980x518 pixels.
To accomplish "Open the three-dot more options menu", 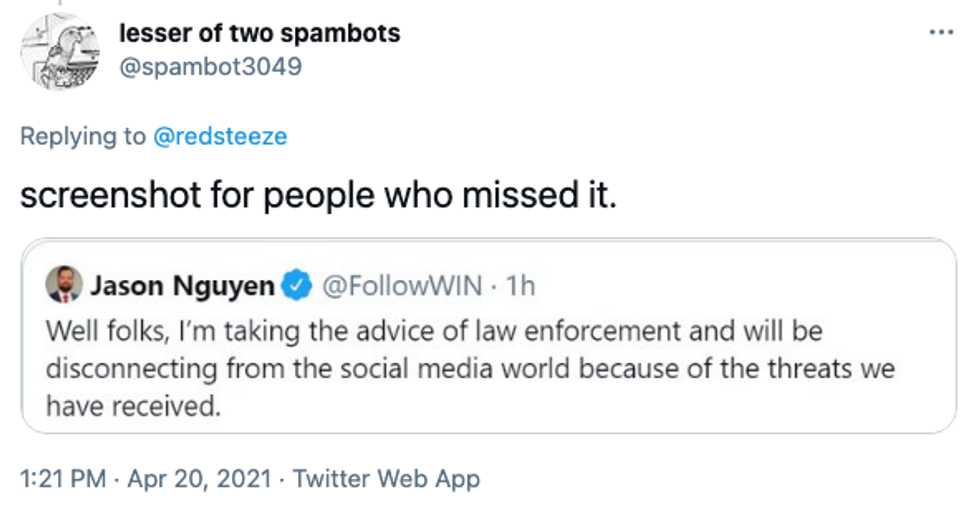I will click(941, 31).
